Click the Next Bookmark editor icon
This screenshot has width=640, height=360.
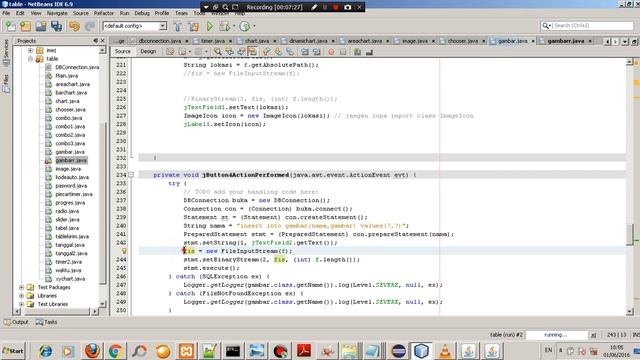click(x=278, y=52)
